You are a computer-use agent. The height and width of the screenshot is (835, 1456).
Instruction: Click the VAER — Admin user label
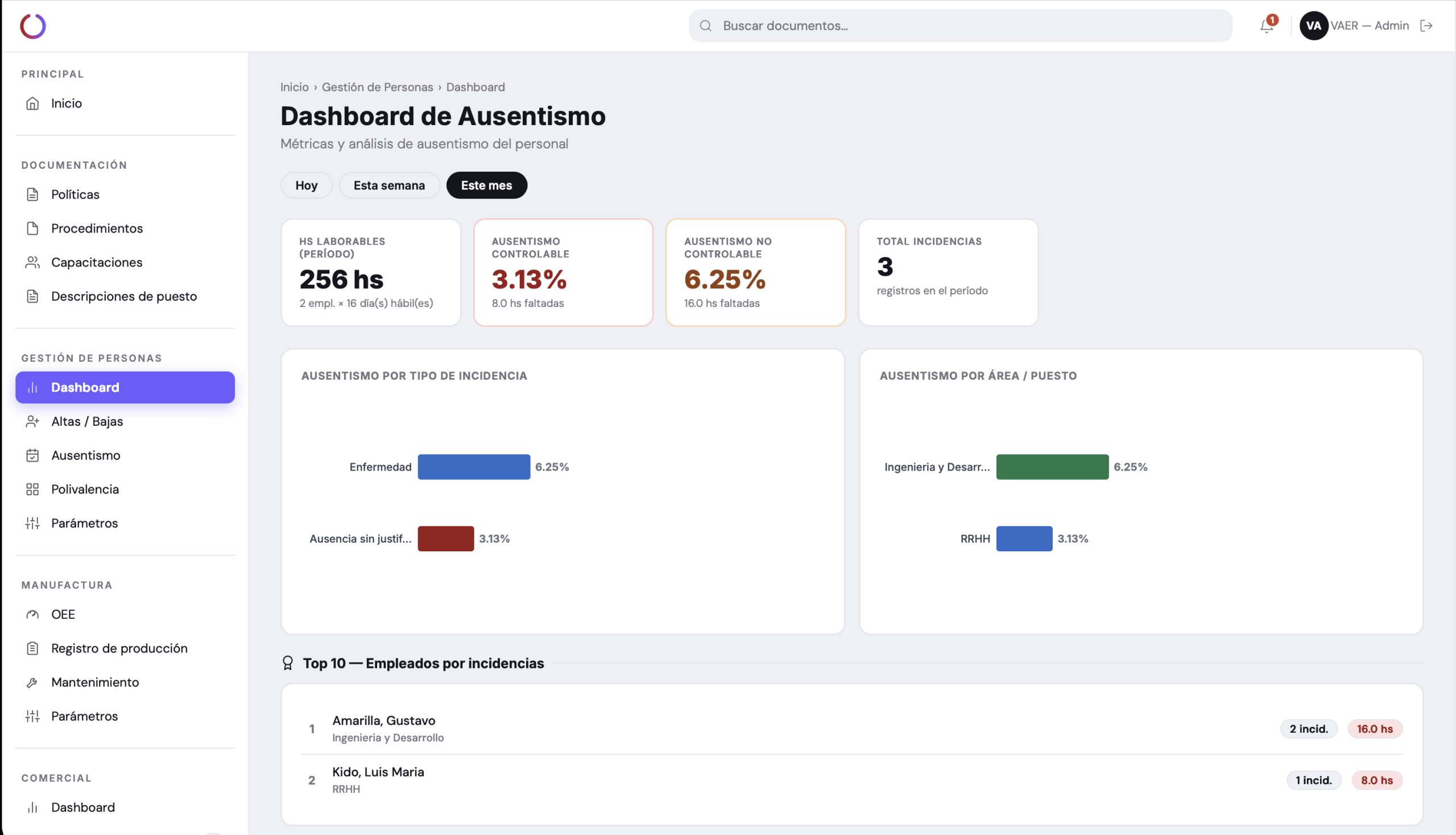pos(1370,26)
